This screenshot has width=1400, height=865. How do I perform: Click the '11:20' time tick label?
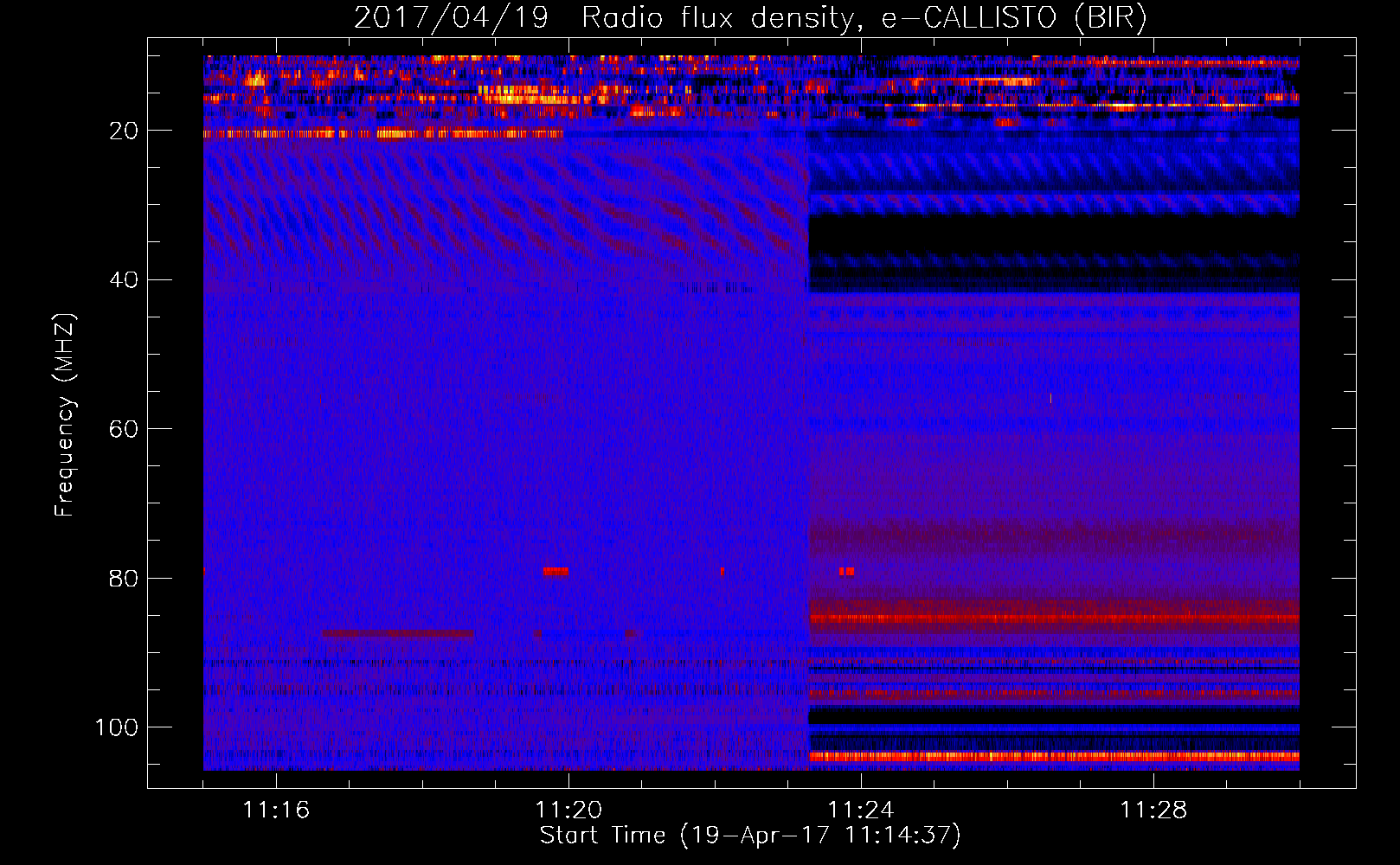568,810
